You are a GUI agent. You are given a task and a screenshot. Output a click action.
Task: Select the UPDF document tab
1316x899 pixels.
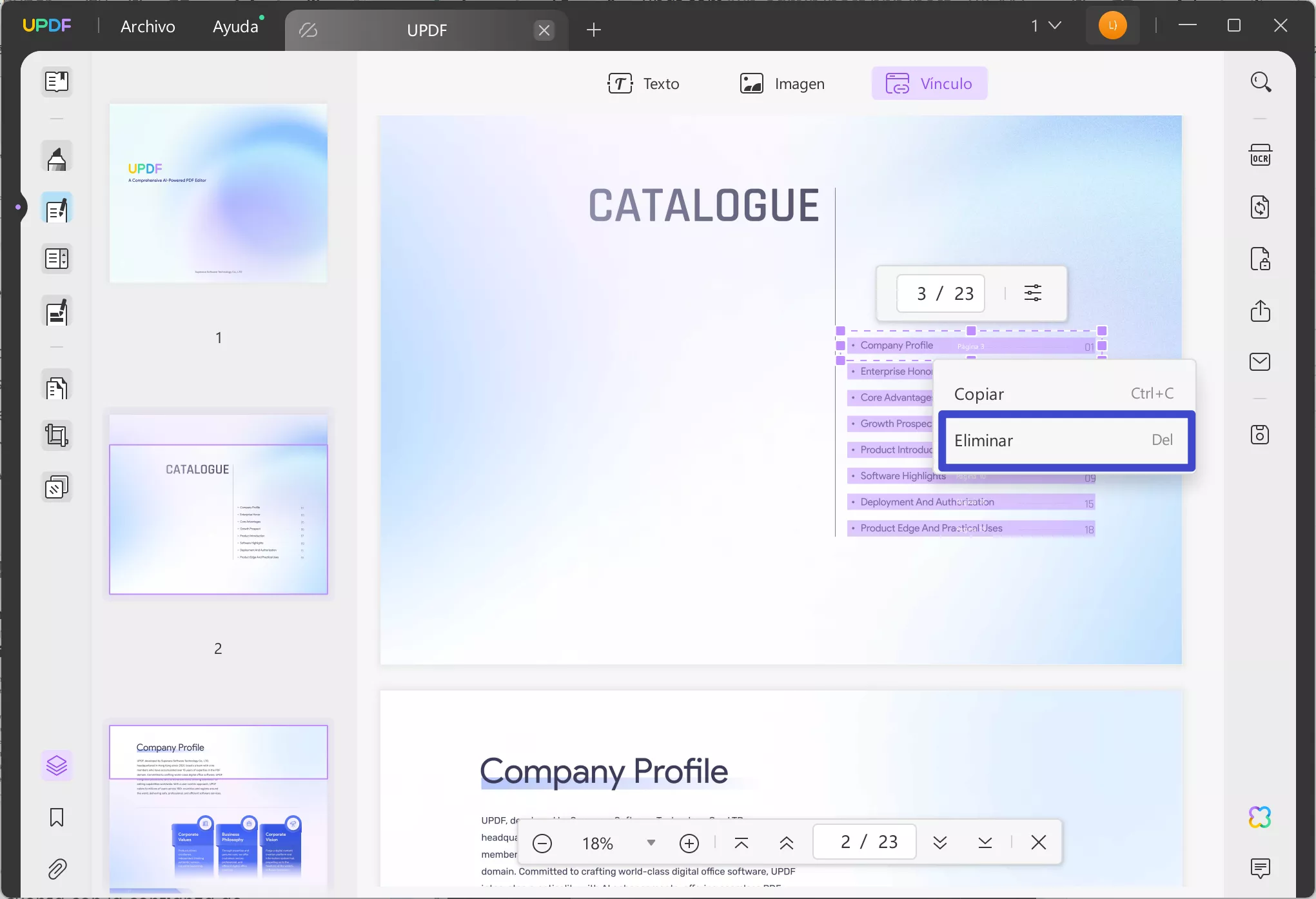click(427, 30)
